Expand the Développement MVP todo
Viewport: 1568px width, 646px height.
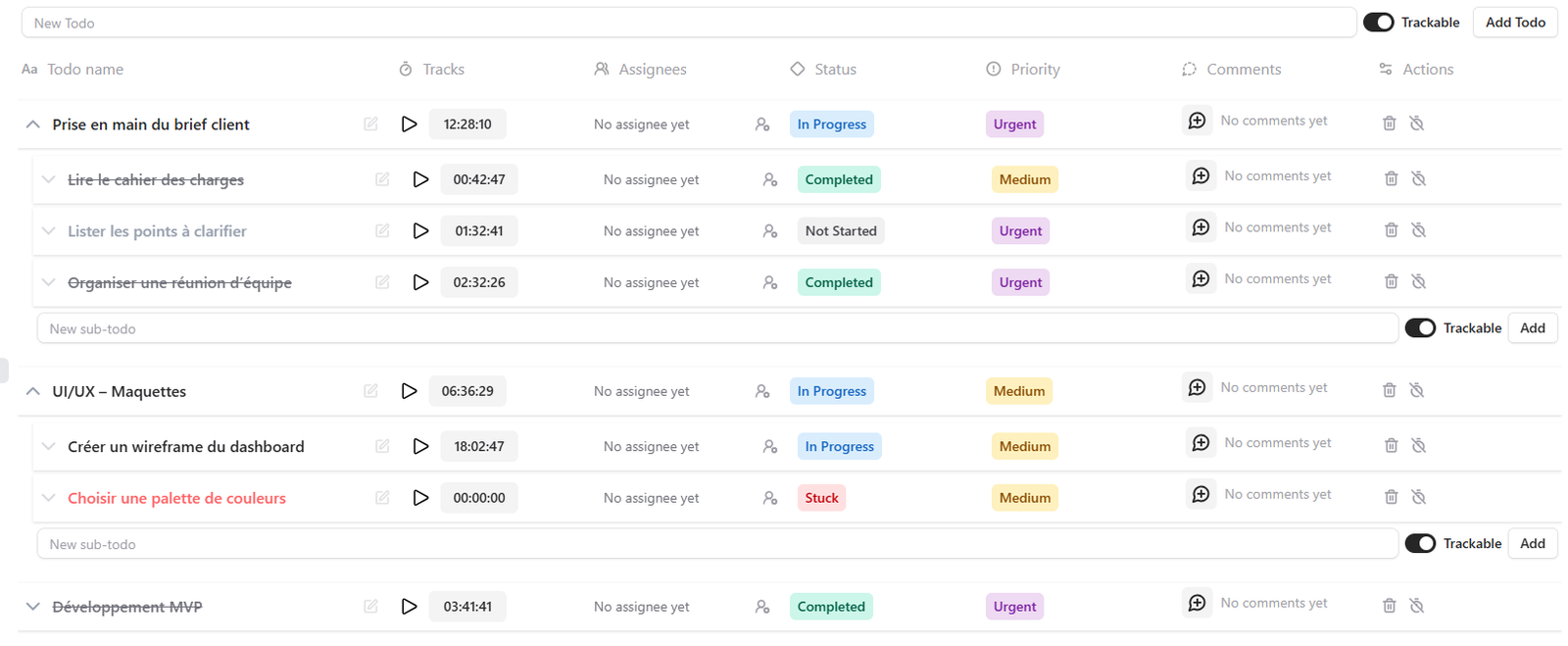[x=33, y=607]
